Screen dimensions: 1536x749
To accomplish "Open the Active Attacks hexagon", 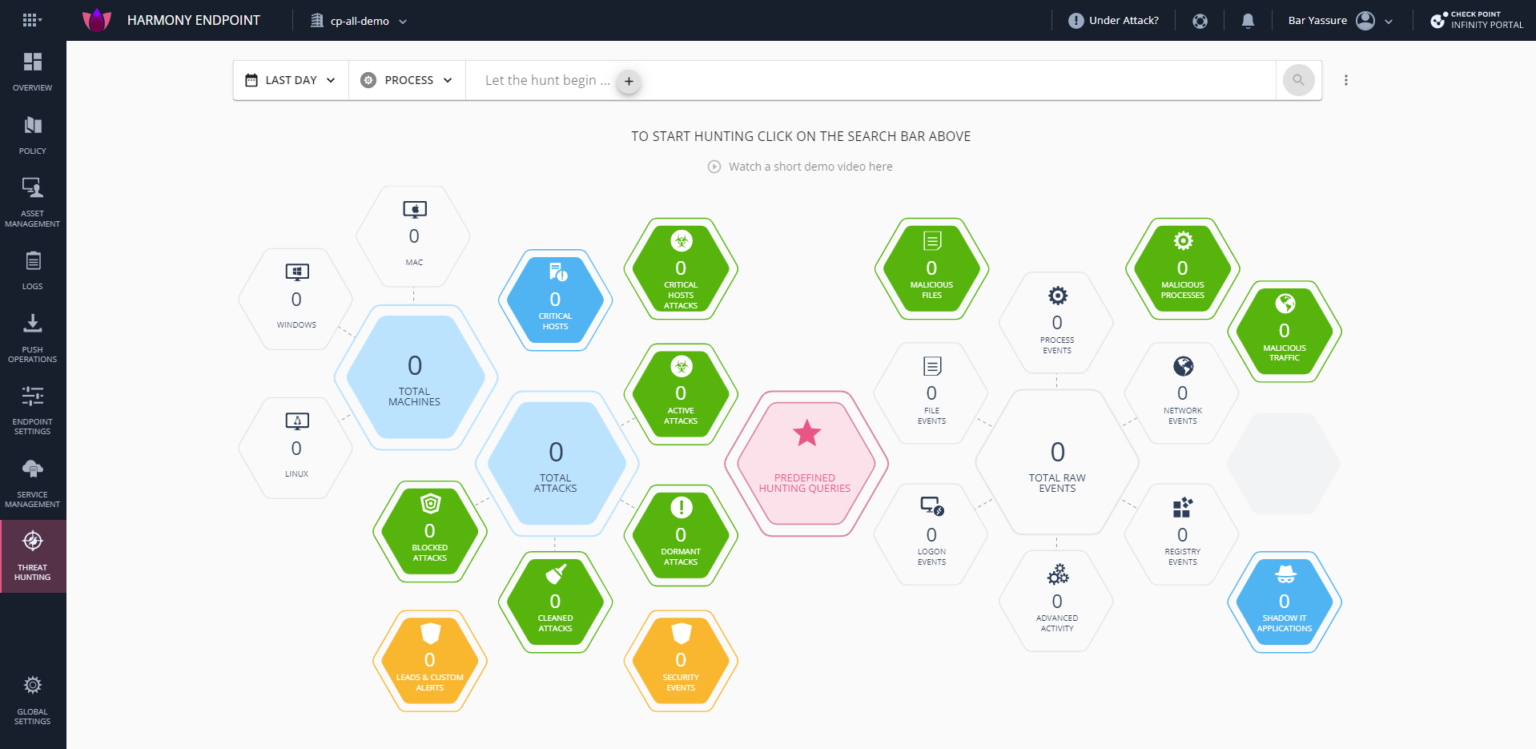I will click(681, 394).
